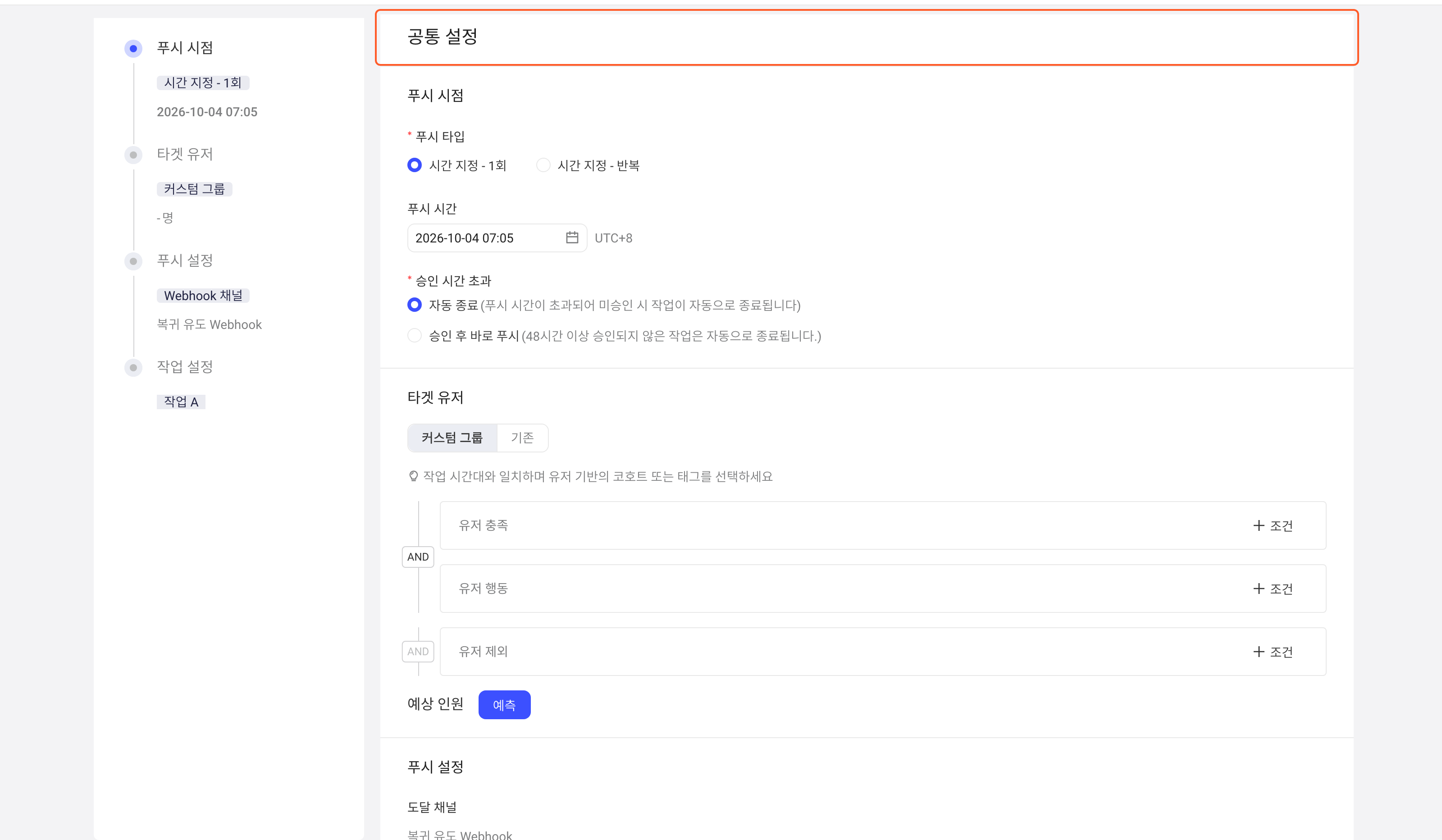Click '복귀 유도 Webhook' text in sidebar

(x=210, y=324)
